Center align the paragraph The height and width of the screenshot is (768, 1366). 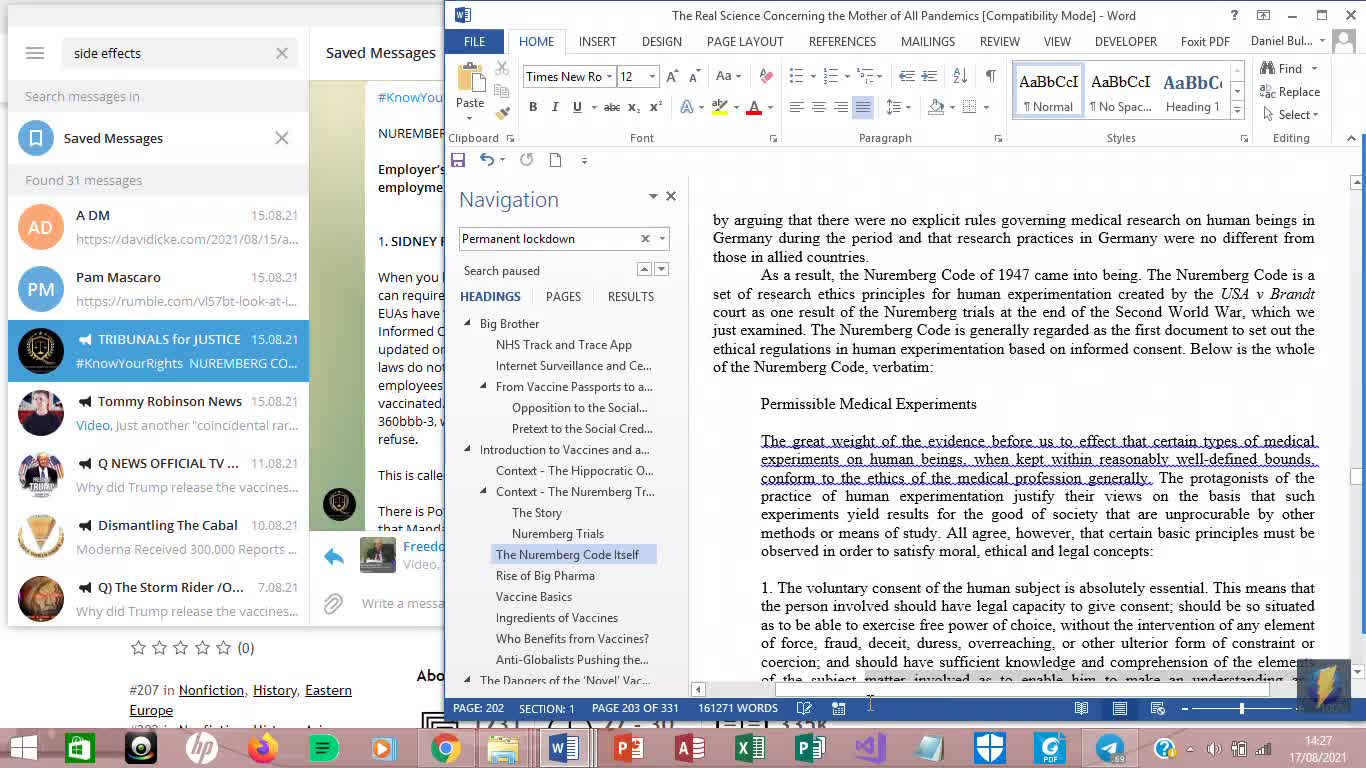819,107
